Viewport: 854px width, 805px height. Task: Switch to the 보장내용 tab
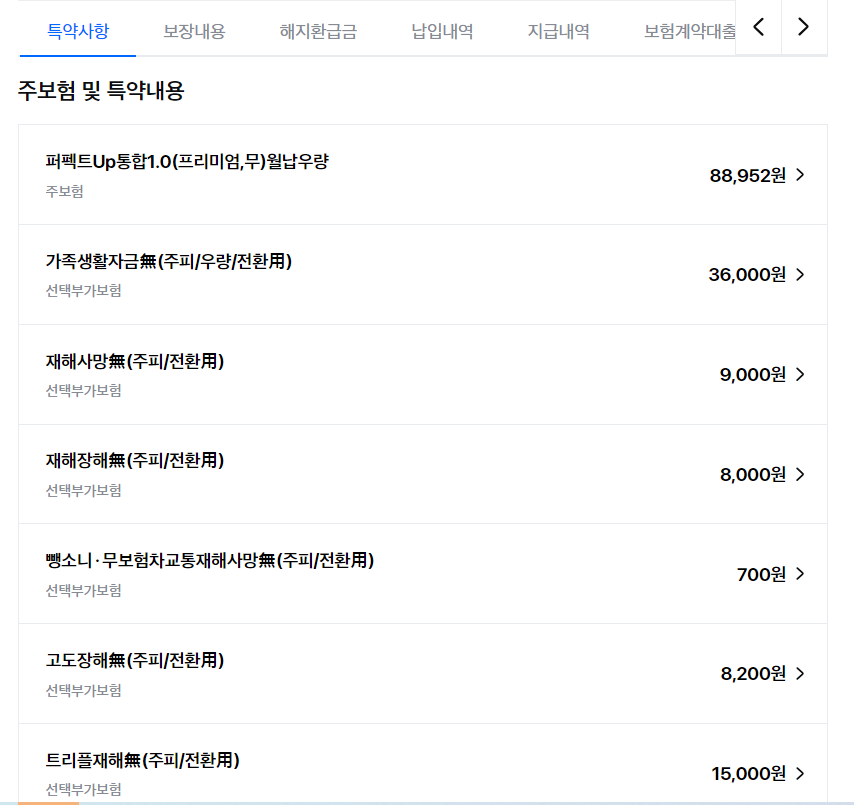coord(194,31)
